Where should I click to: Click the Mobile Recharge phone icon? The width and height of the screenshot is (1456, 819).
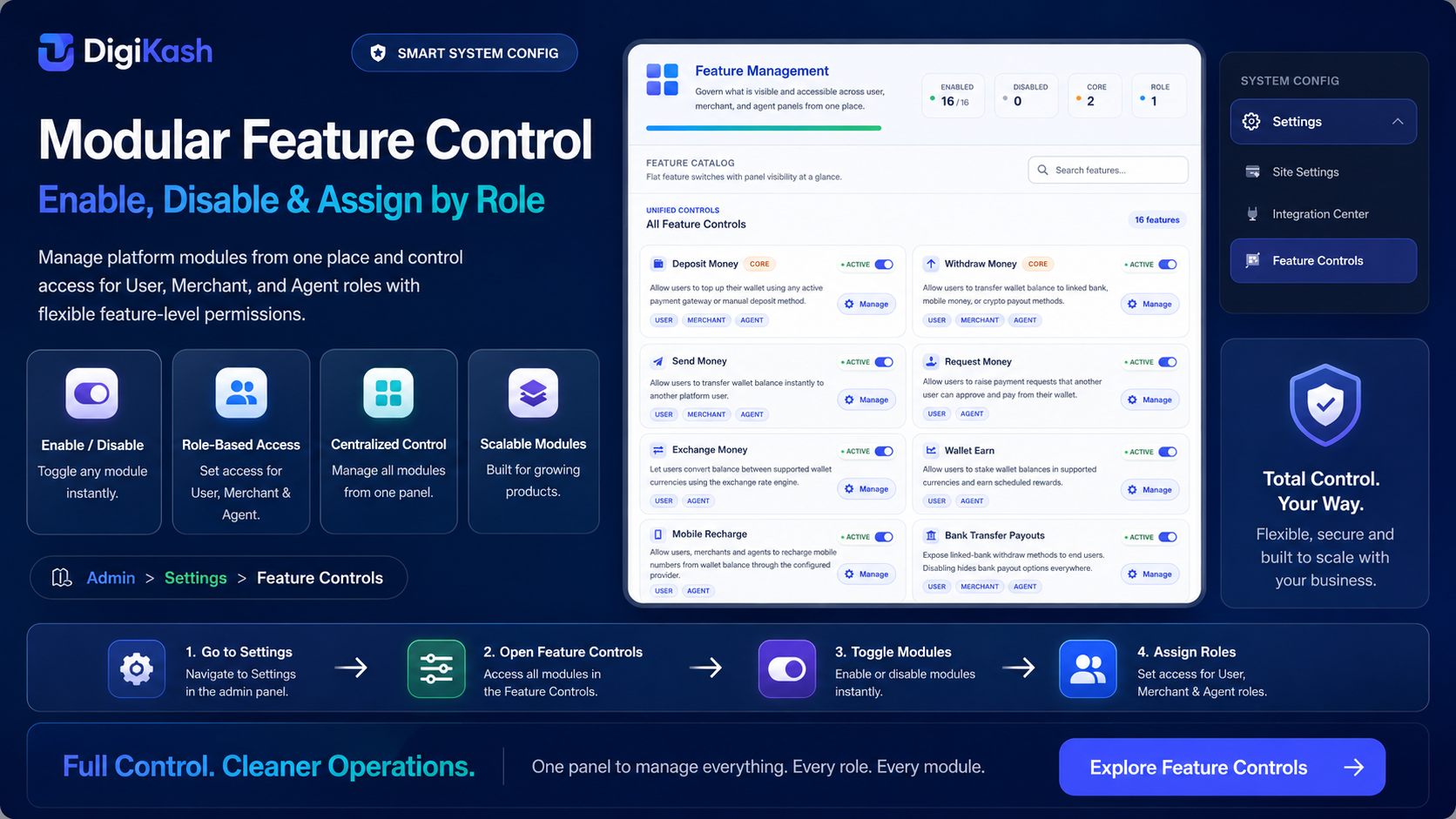[x=658, y=534]
